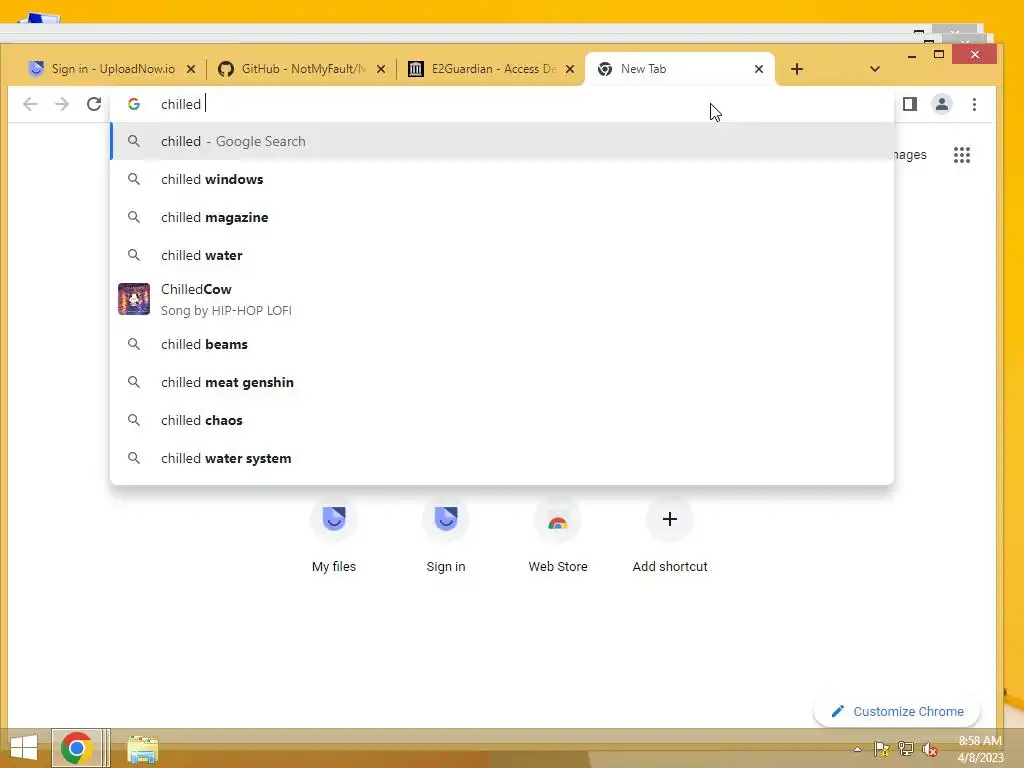
Task: Choose 'chilled magazine' suggestion
Action: pyautogui.click(x=502, y=217)
